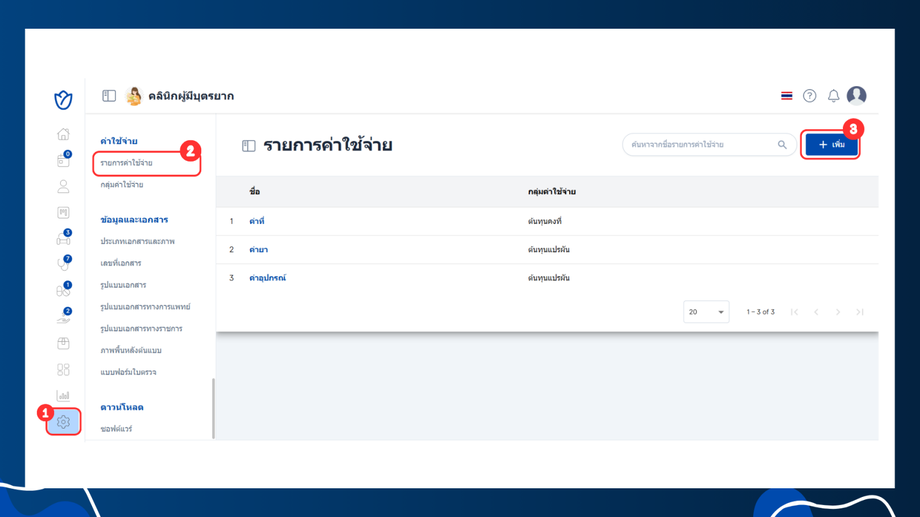
Task: Open the stethoscope icon with badge 7
Action: [63, 263]
